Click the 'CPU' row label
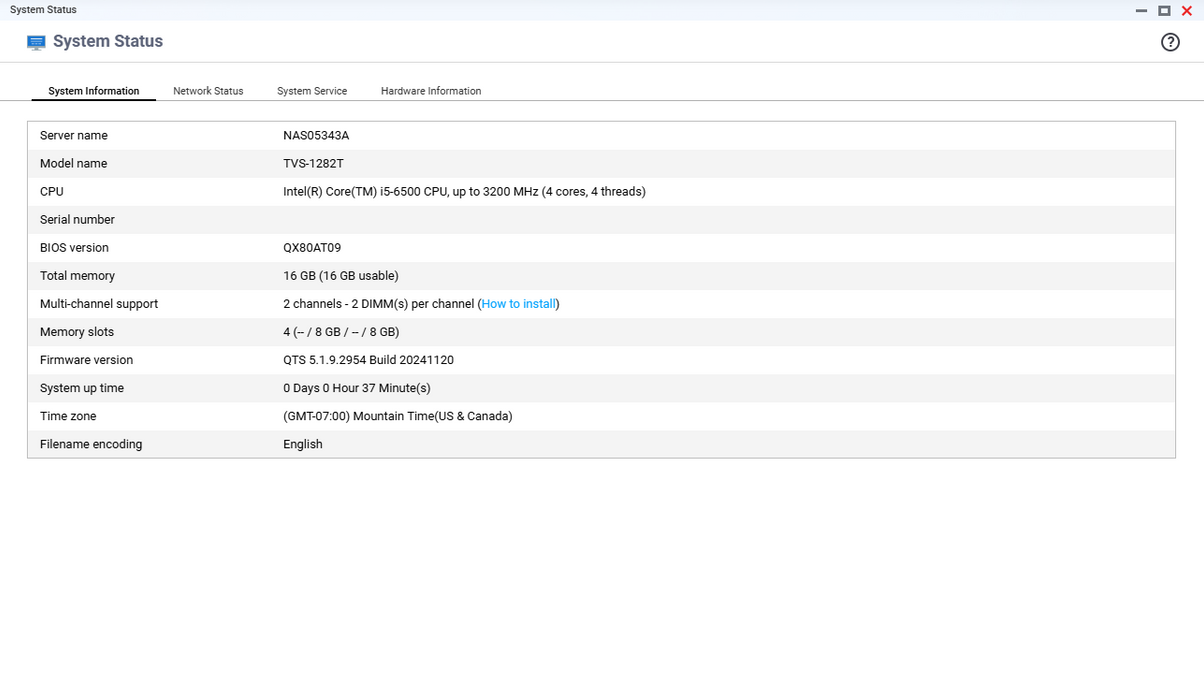The height and width of the screenshot is (700, 1204). click(51, 192)
